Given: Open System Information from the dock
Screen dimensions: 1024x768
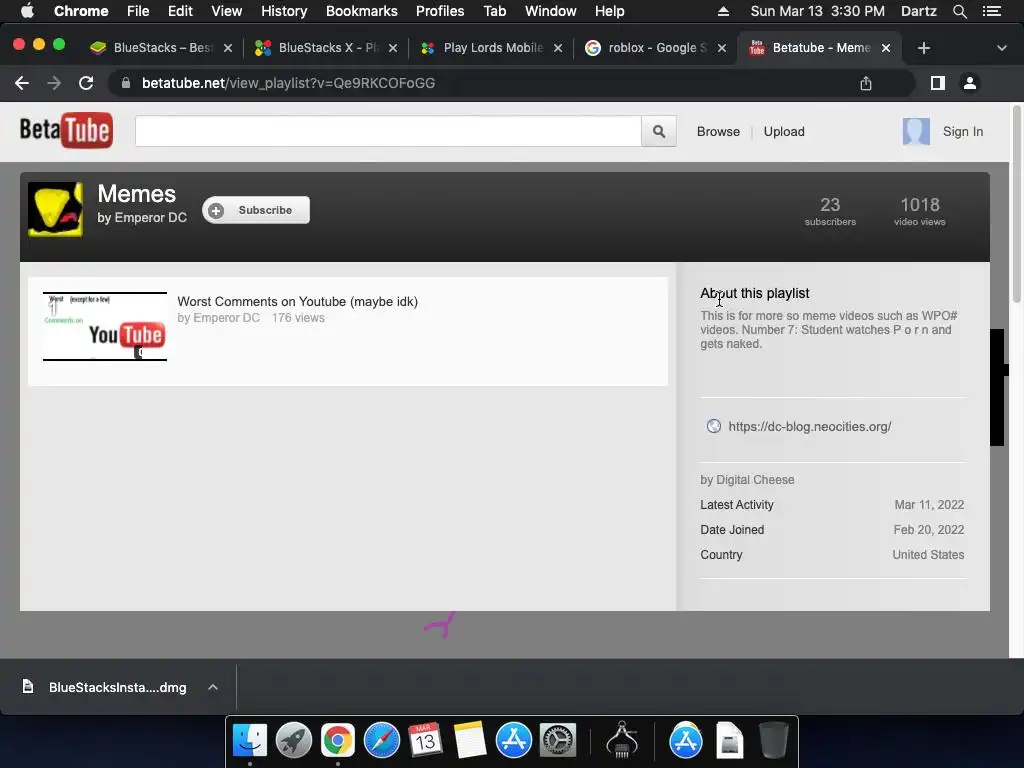Looking at the screenshot, I should point(622,739).
